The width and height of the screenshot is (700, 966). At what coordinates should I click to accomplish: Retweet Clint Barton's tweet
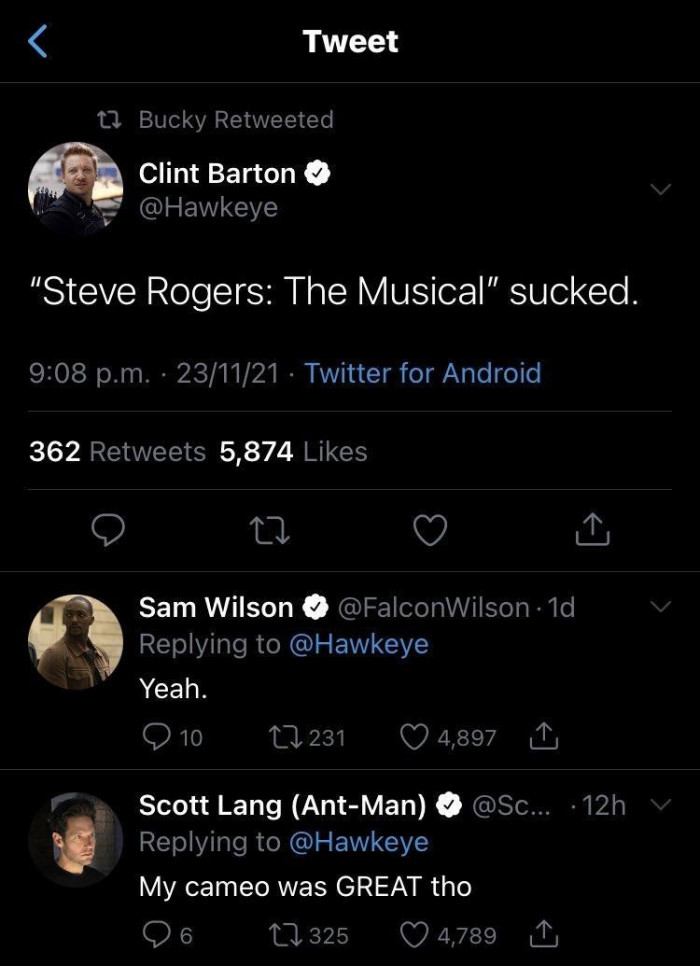point(270,531)
